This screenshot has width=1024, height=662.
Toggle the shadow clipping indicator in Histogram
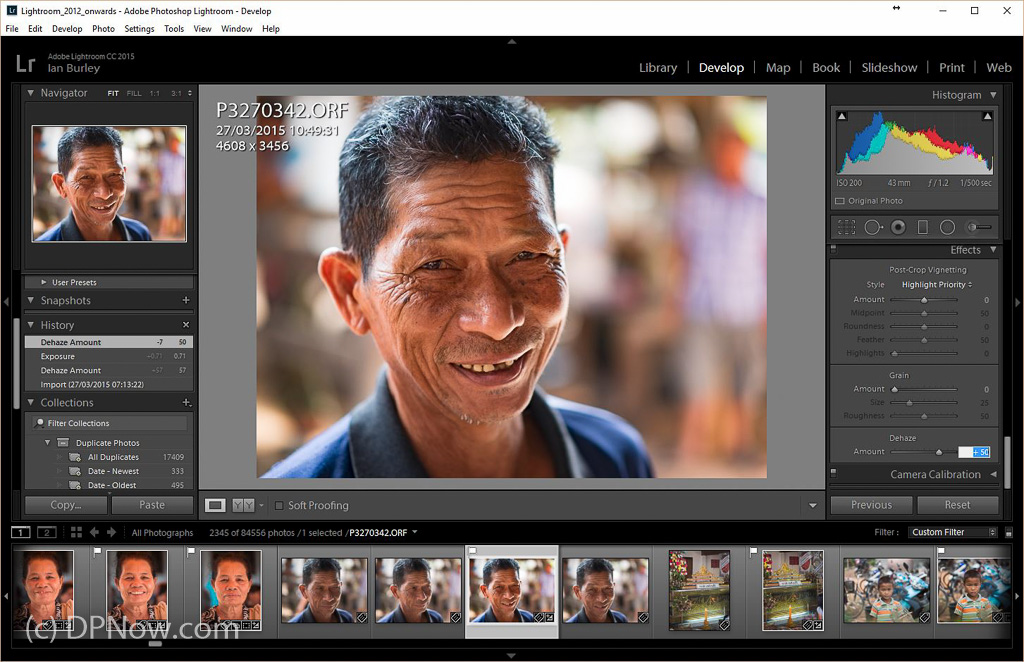pyautogui.click(x=841, y=117)
